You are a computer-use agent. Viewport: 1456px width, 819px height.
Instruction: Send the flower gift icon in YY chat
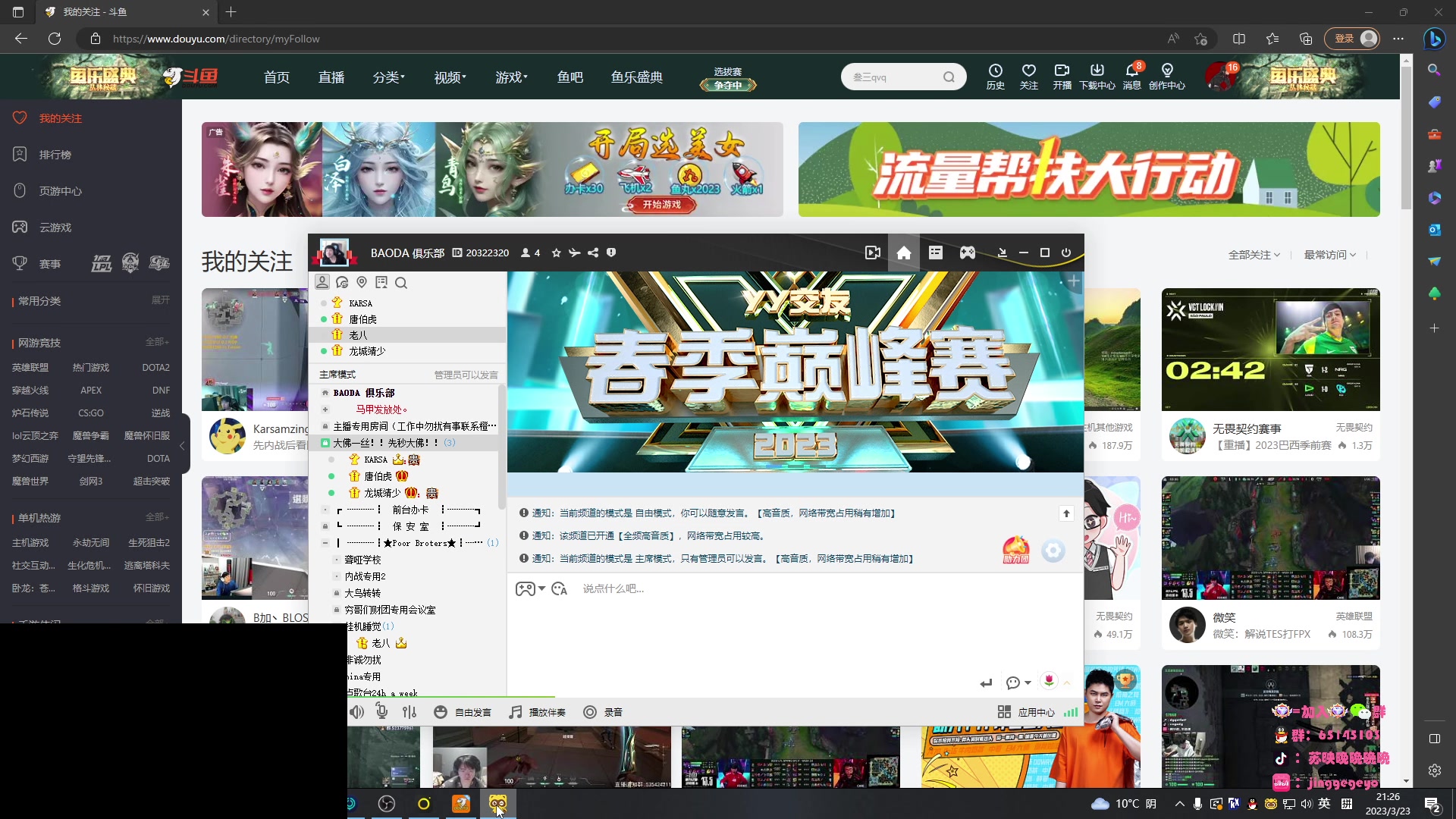pos(1049,681)
